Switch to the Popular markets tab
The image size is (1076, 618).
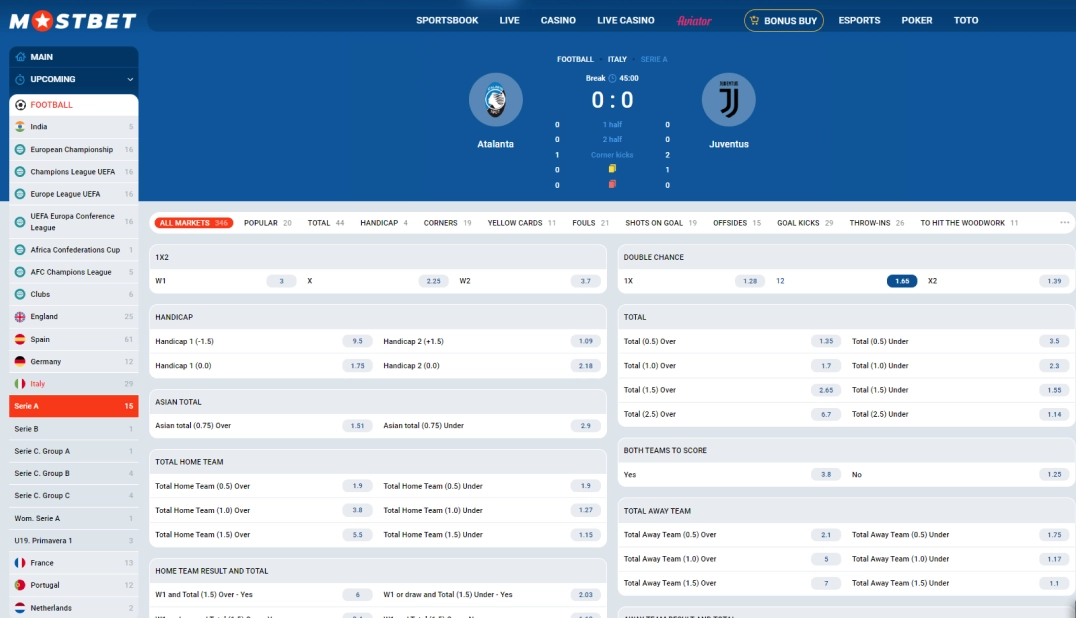click(x=268, y=223)
